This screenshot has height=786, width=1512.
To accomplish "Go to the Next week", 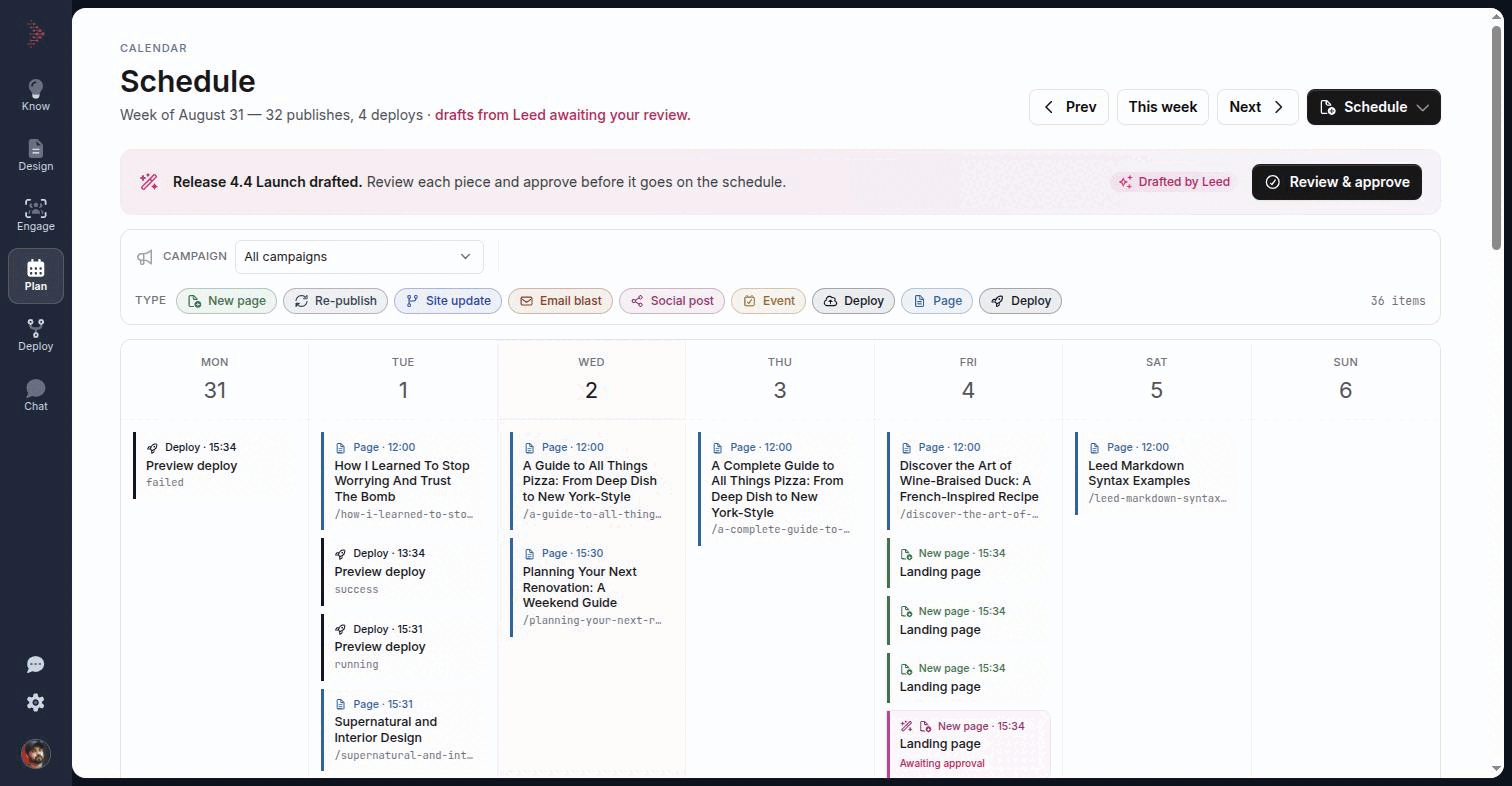I will pos(1257,107).
